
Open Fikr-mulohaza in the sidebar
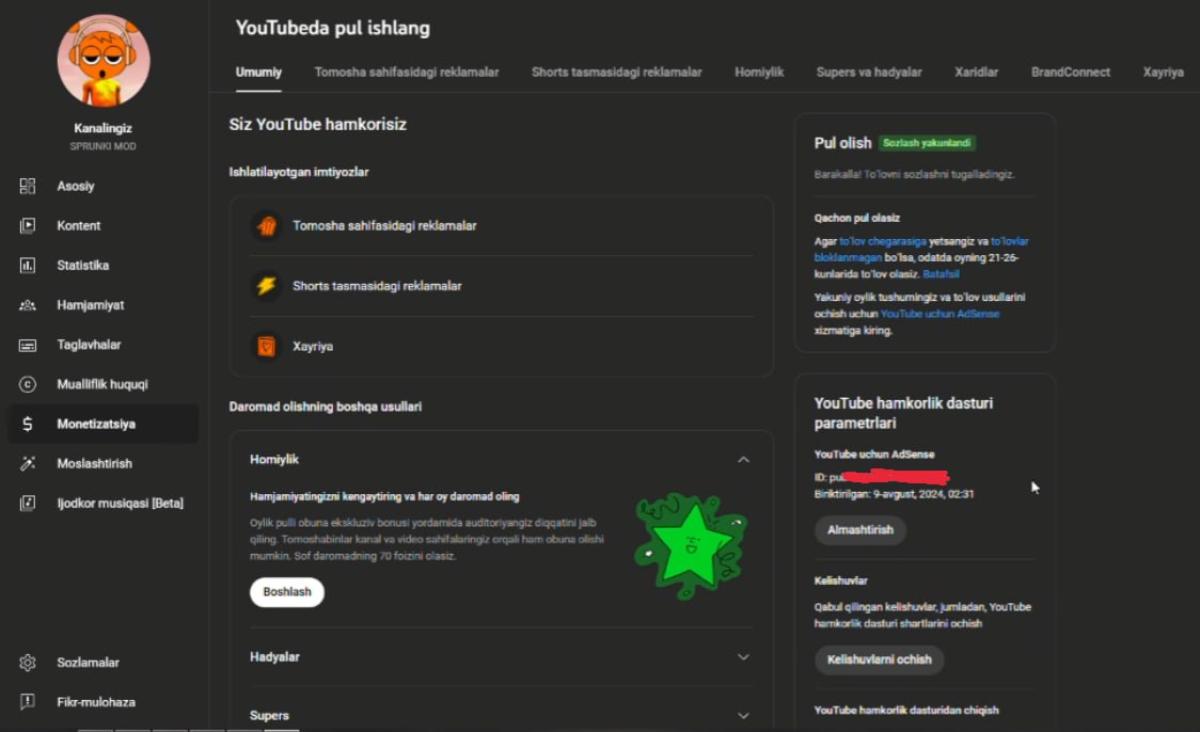96,702
